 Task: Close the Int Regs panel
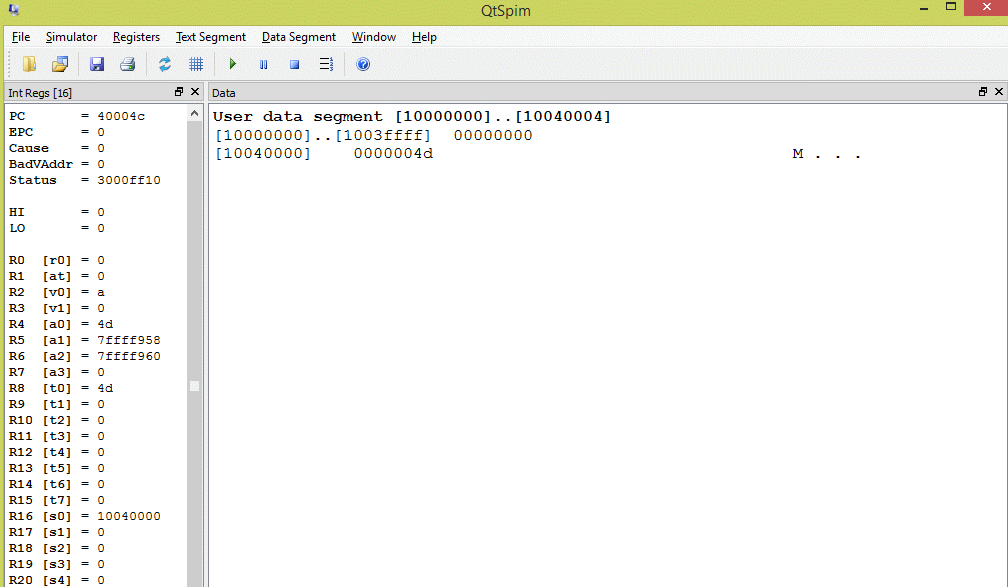coord(195,92)
